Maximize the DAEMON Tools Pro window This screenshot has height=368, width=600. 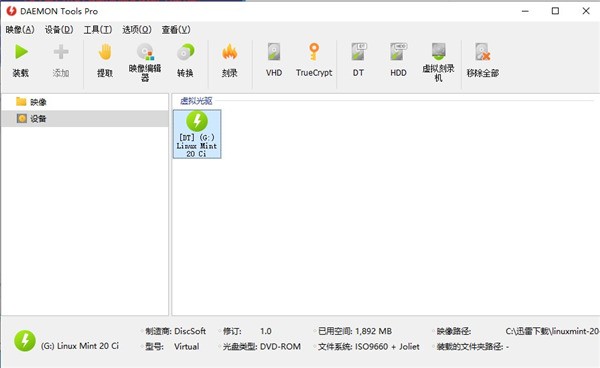click(x=555, y=11)
